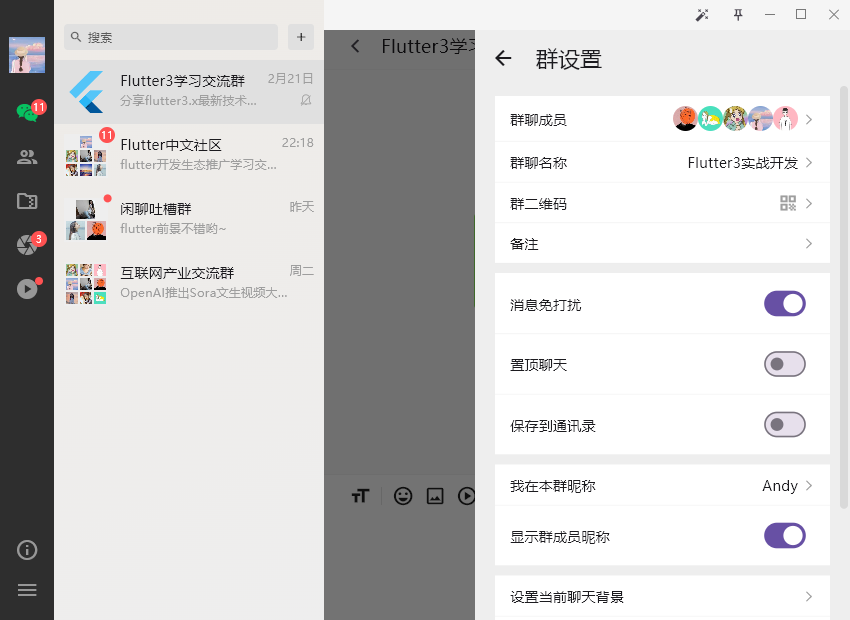Click the video play icon in chat toolbar
Screen dimensions: 850x620
(466, 496)
